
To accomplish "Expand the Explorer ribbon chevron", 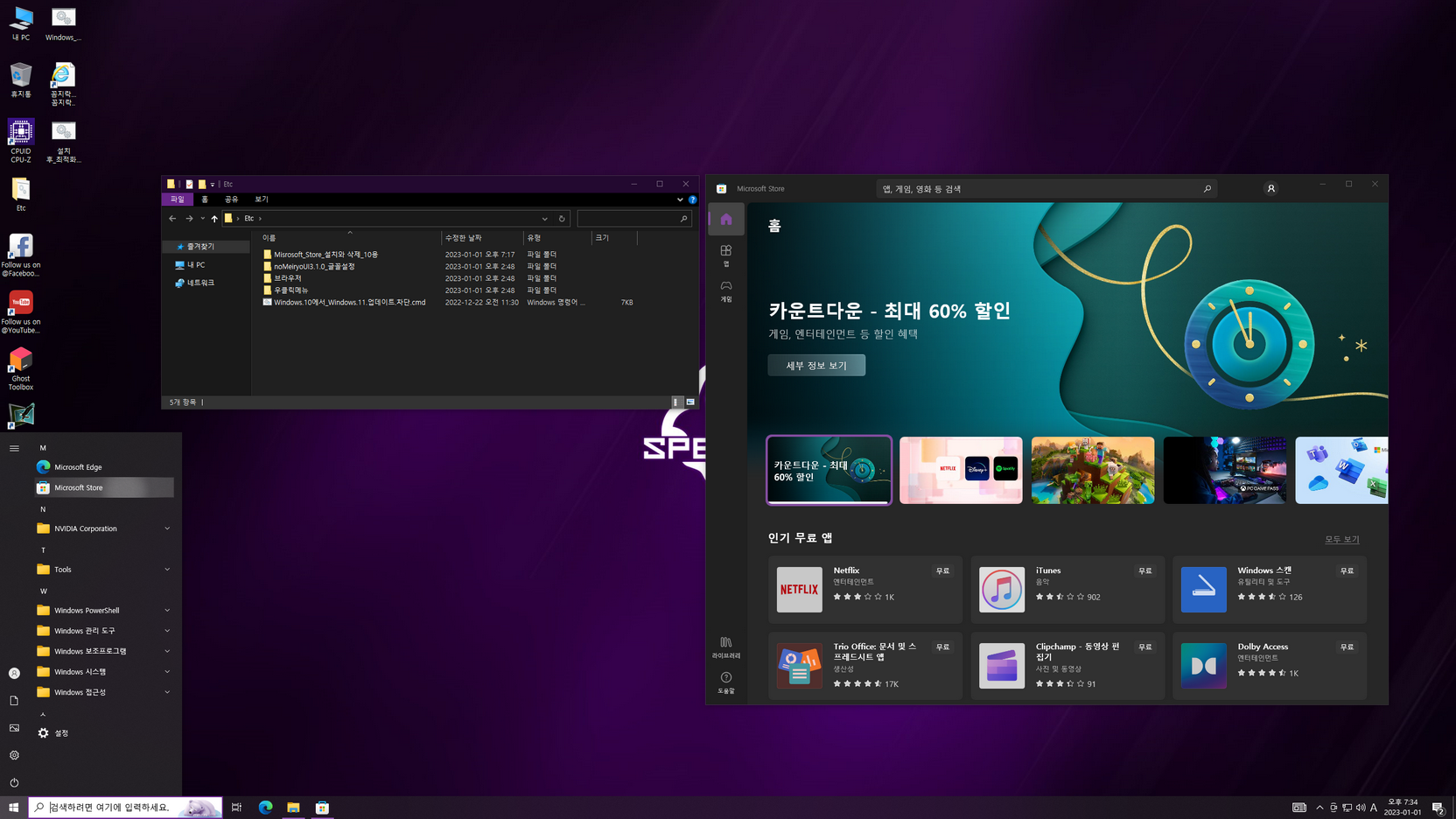I will 680,199.
